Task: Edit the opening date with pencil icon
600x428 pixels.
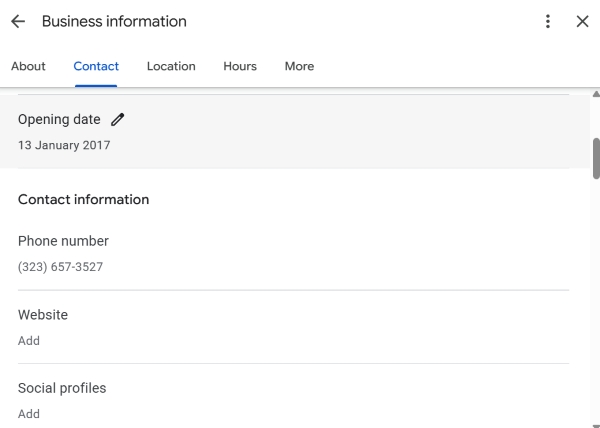Action: point(117,119)
